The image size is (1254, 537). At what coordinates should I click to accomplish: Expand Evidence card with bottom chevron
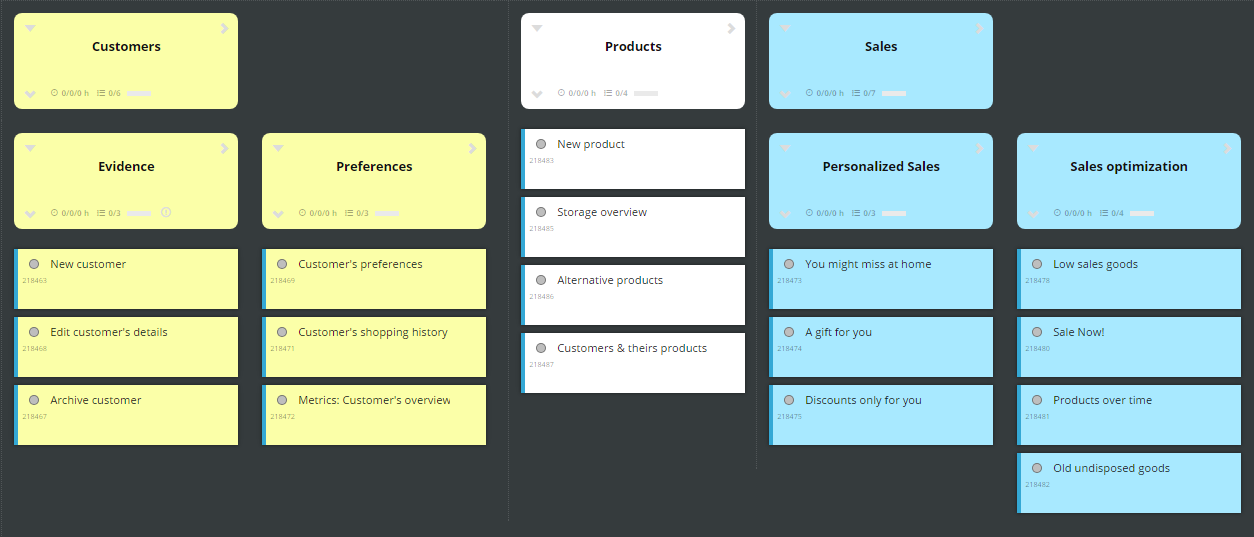tap(30, 214)
